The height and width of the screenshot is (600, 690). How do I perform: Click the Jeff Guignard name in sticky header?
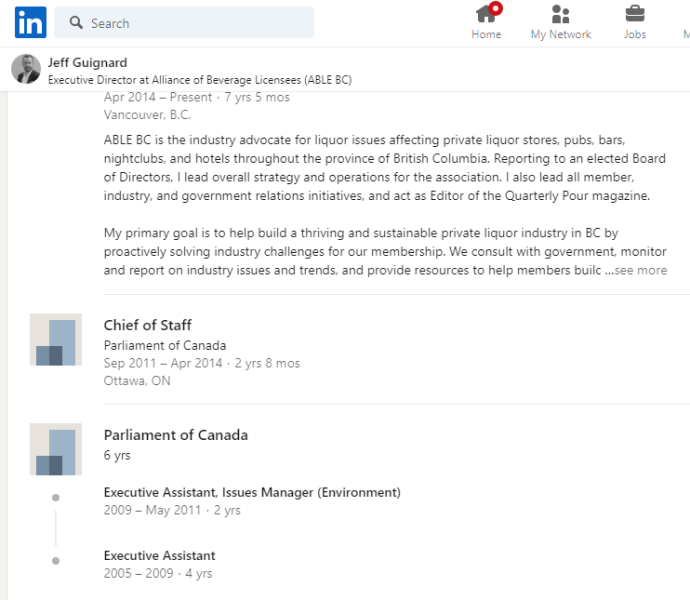[x=88, y=63]
